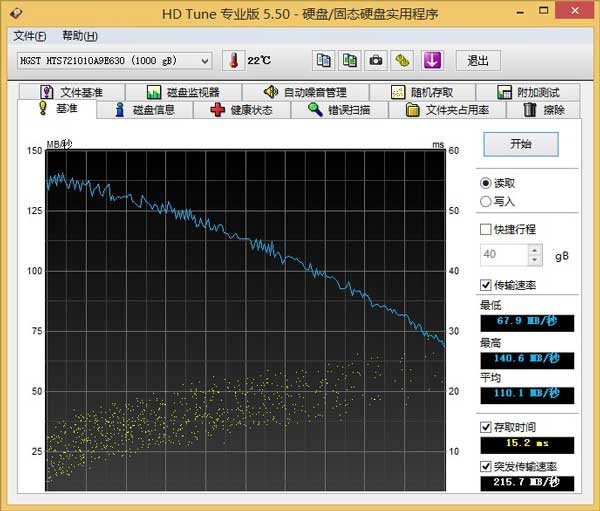Image resolution: width=600 pixels, height=511 pixels.
Task: Click the 开始 start button
Action: [521, 144]
